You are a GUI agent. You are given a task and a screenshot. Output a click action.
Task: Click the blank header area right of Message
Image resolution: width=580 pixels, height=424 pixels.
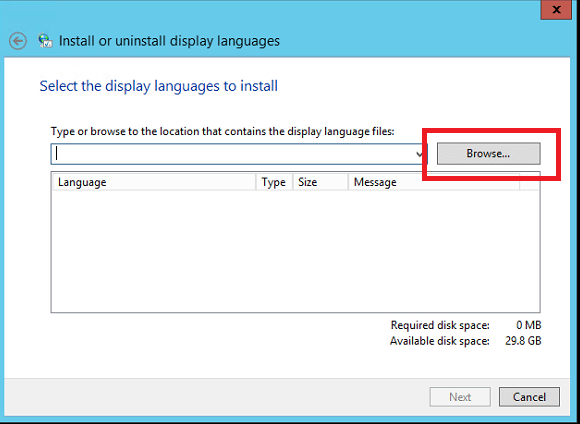pos(529,182)
